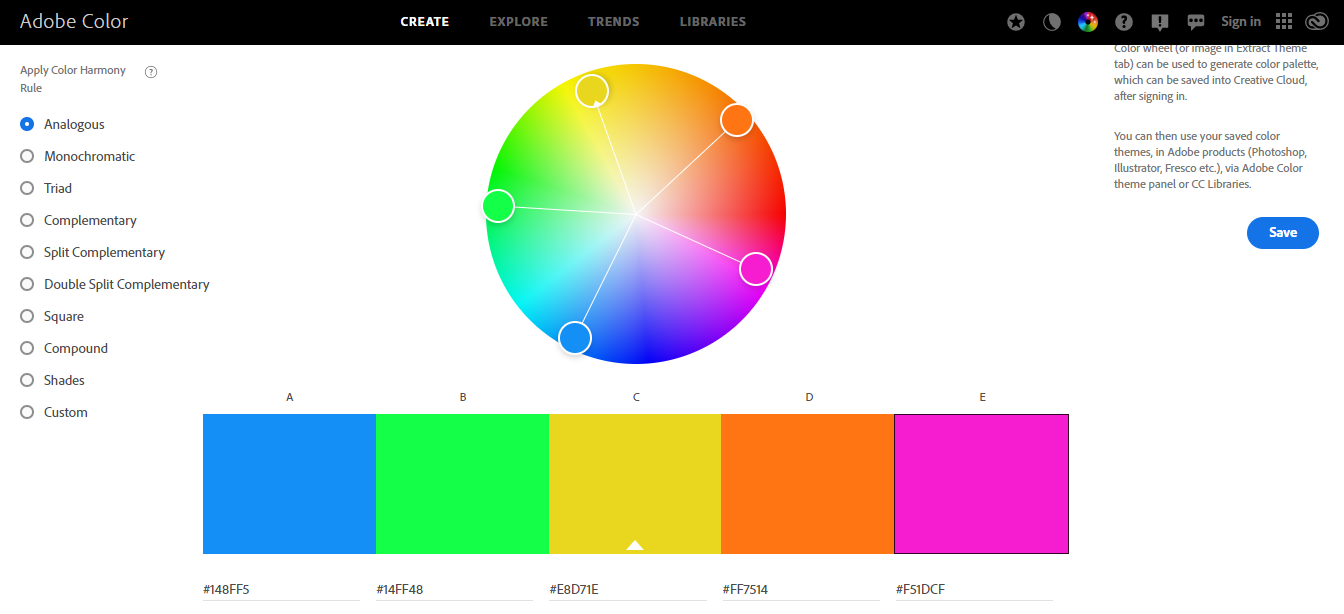Click the Help question mark icon

pos(1124,21)
